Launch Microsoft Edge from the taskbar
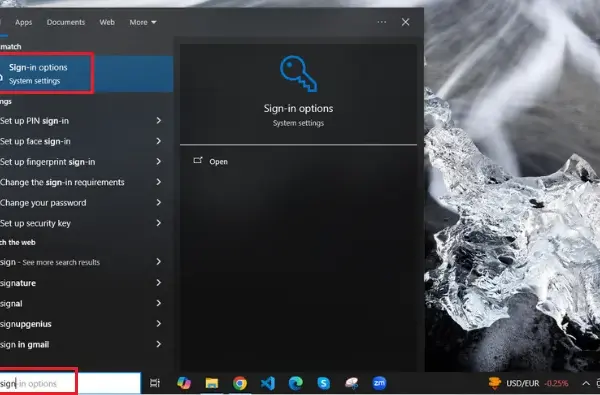This screenshot has height=395, width=600. click(x=296, y=383)
